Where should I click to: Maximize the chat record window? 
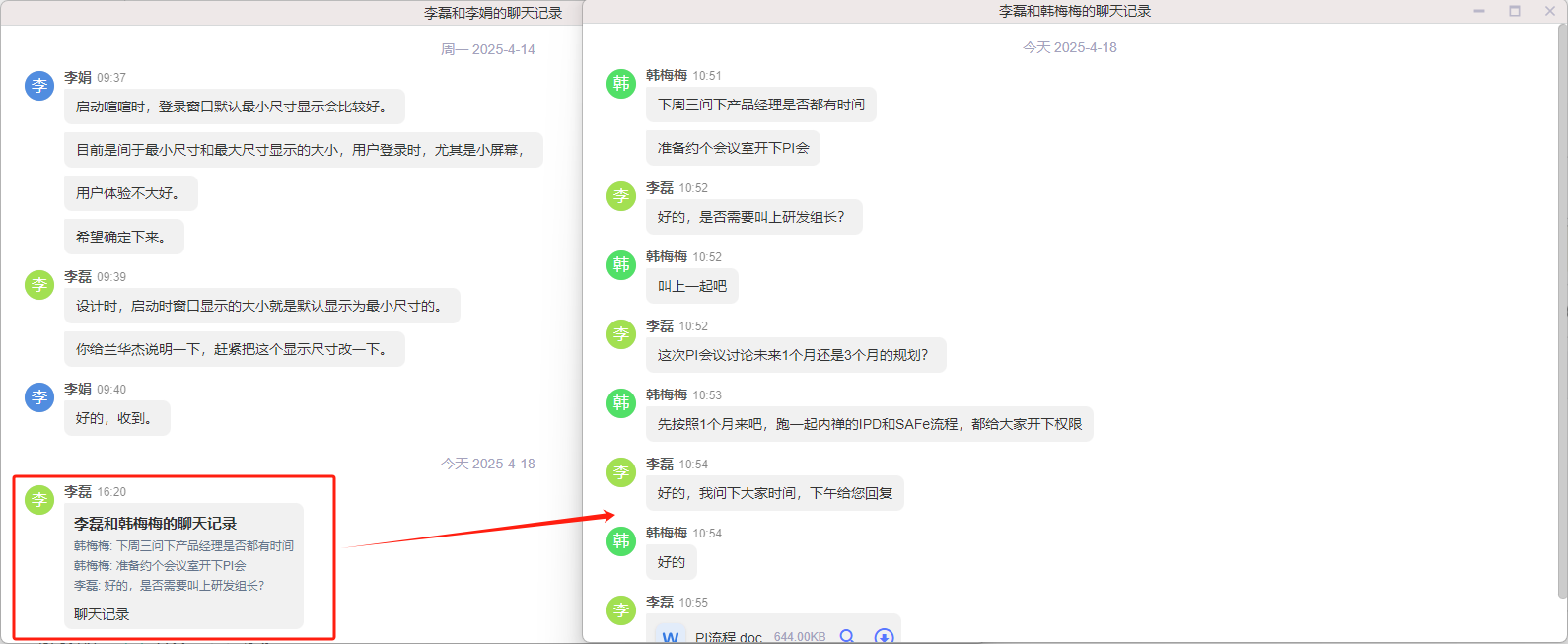pyautogui.click(x=1515, y=11)
